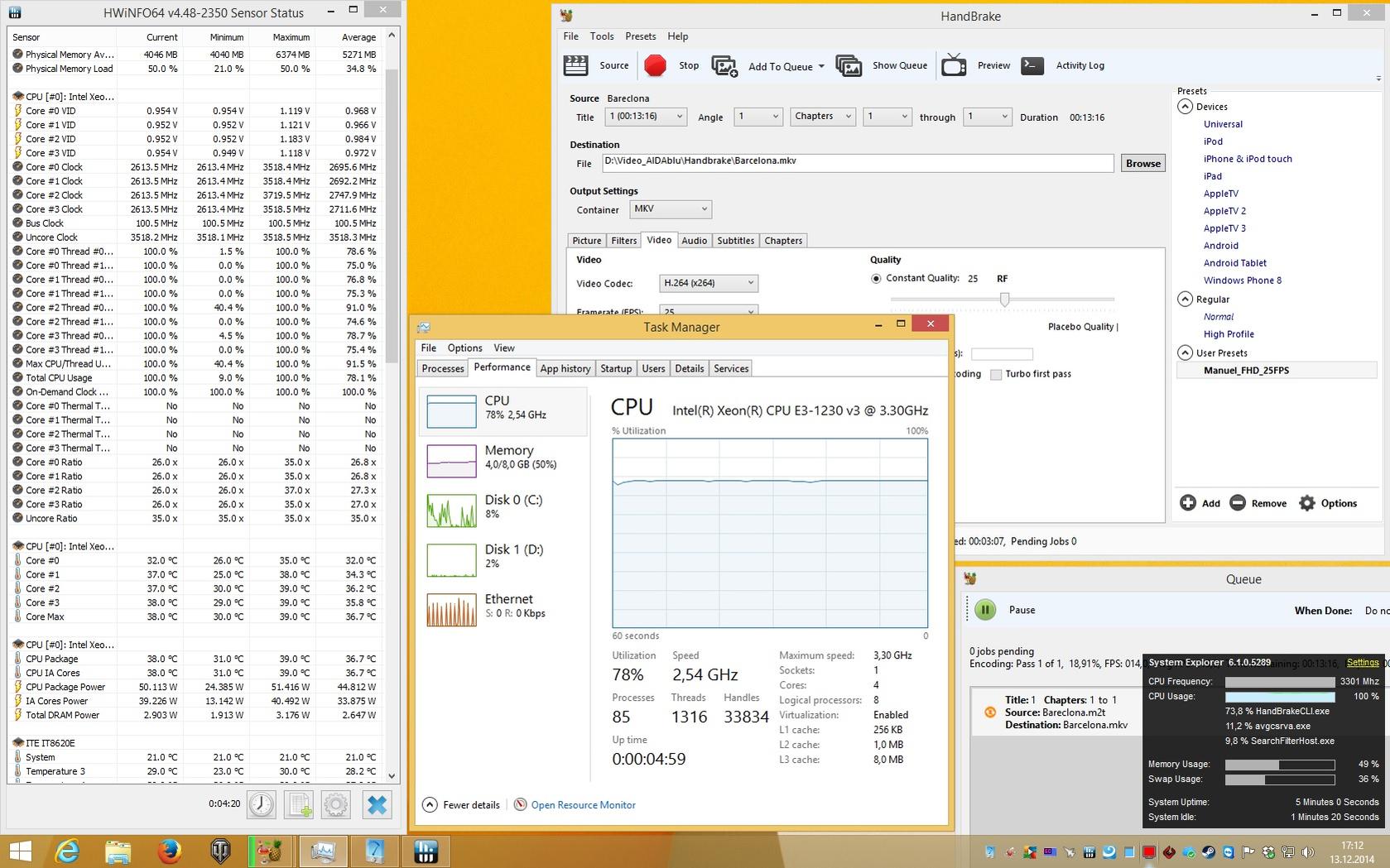Click the Task Manager taskbar icon
The height and width of the screenshot is (868, 1390).
(323, 851)
